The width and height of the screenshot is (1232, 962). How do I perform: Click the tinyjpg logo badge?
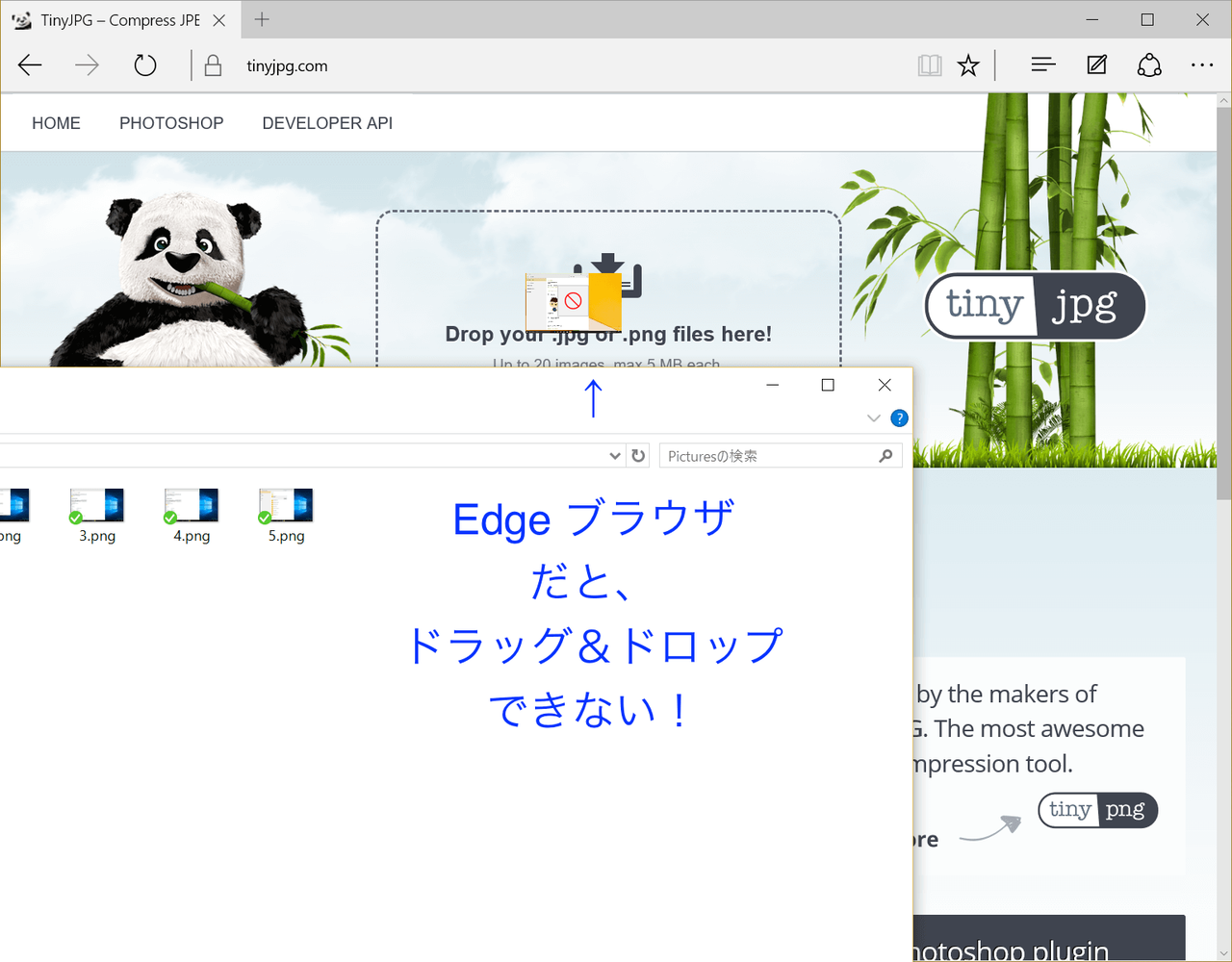(x=1036, y=306)
